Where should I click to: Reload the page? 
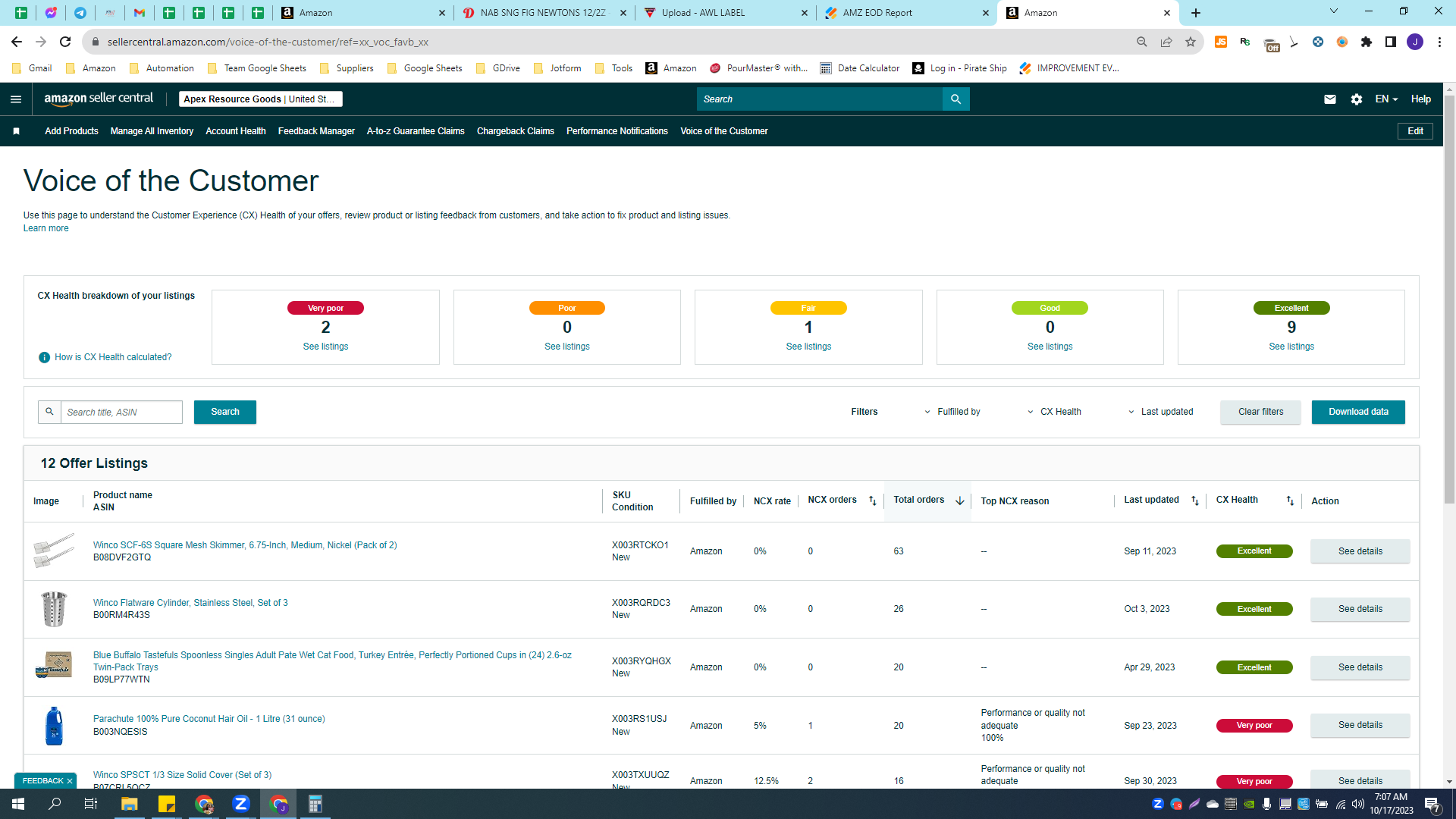point(65,42)
